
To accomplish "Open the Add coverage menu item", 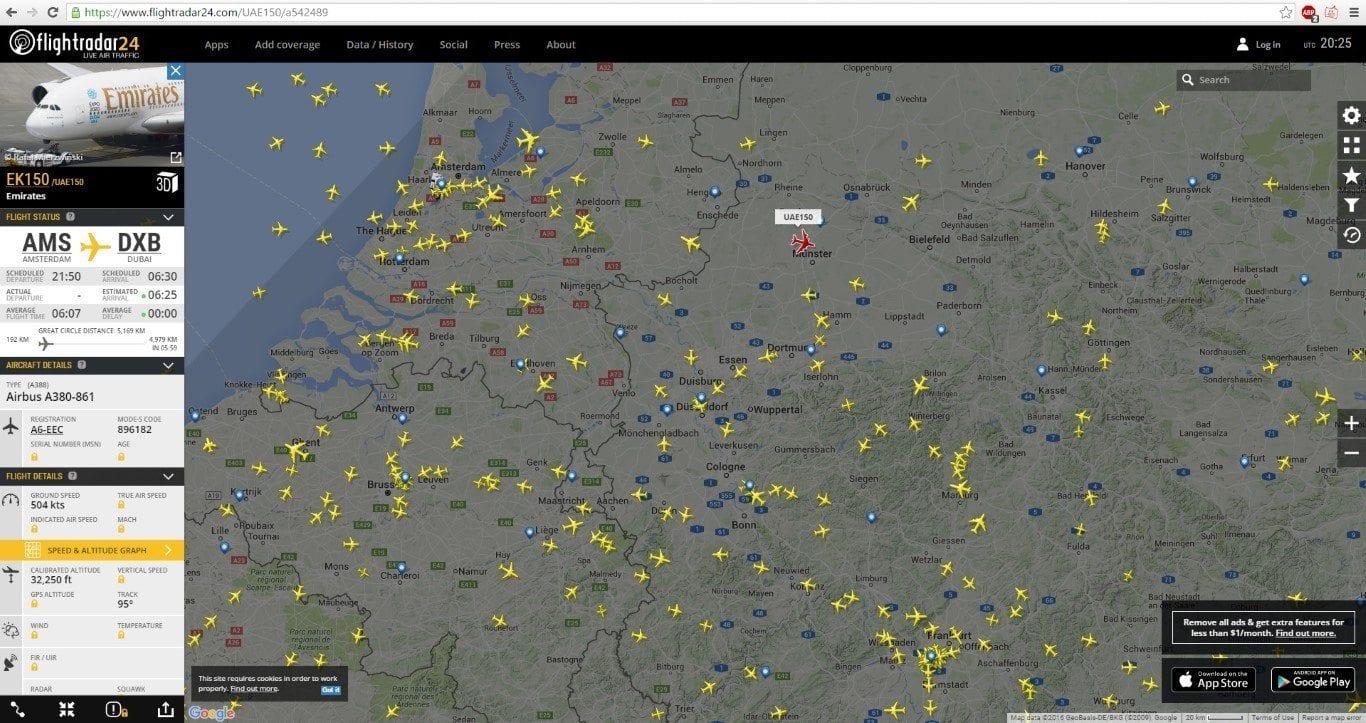I will (x=287, y=45).
